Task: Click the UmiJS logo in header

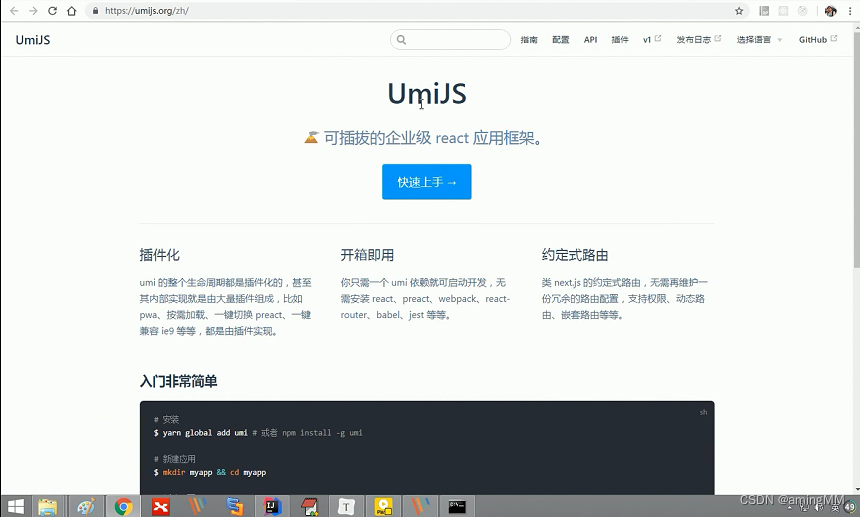Action: pos(33,39)
